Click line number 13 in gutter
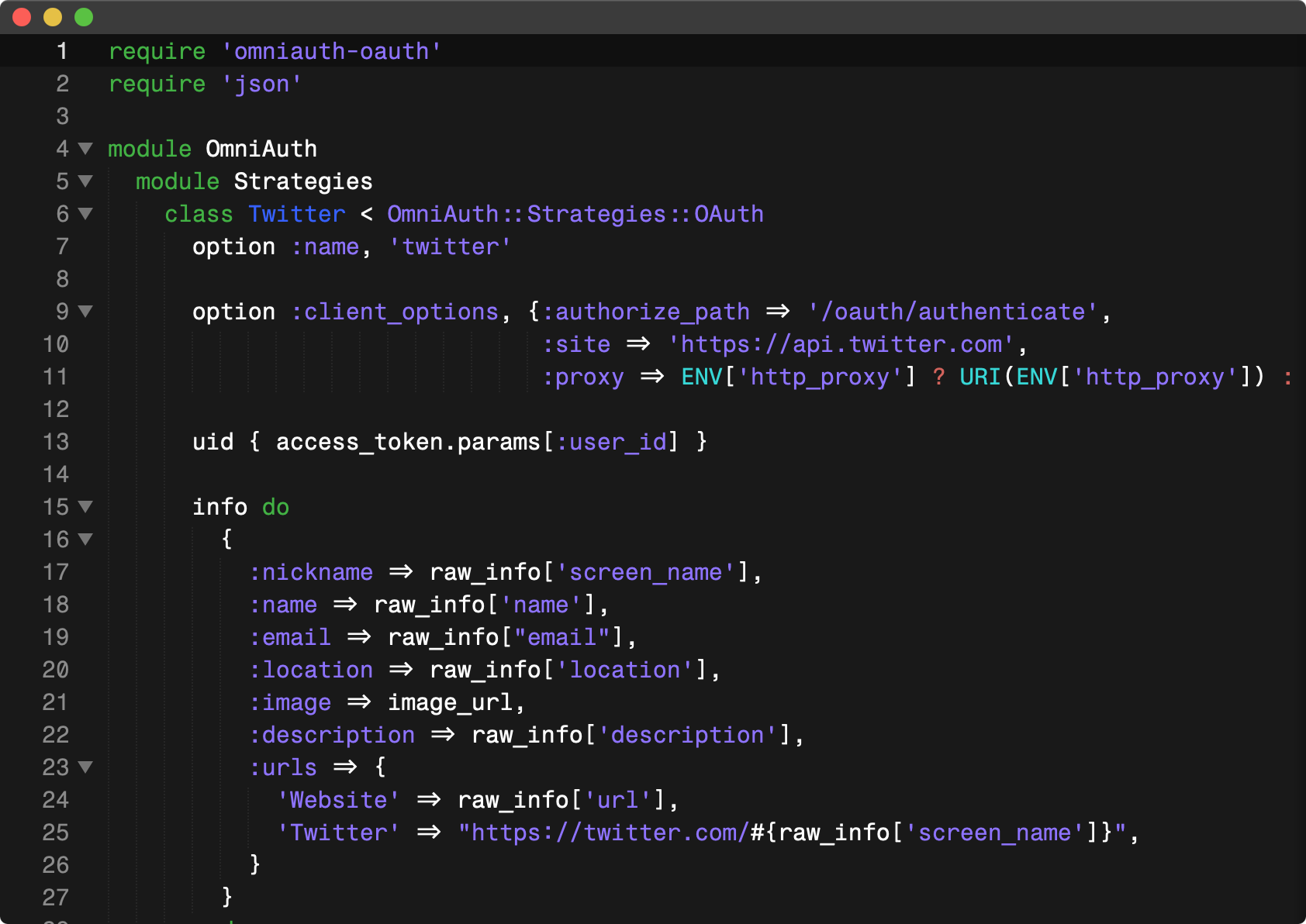 tap(56, 442)
